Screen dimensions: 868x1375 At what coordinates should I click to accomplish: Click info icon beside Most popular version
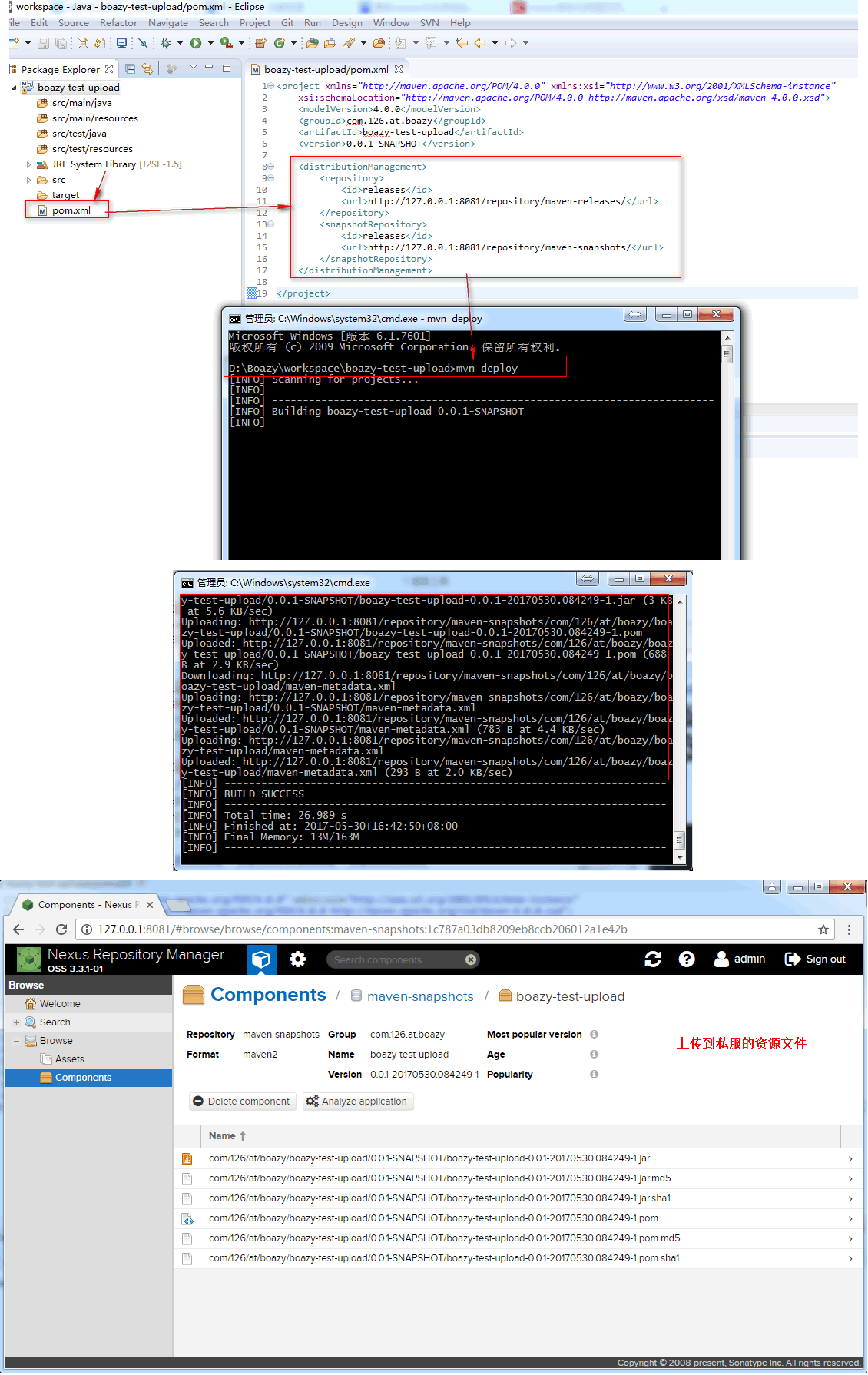coord(594,1035)
